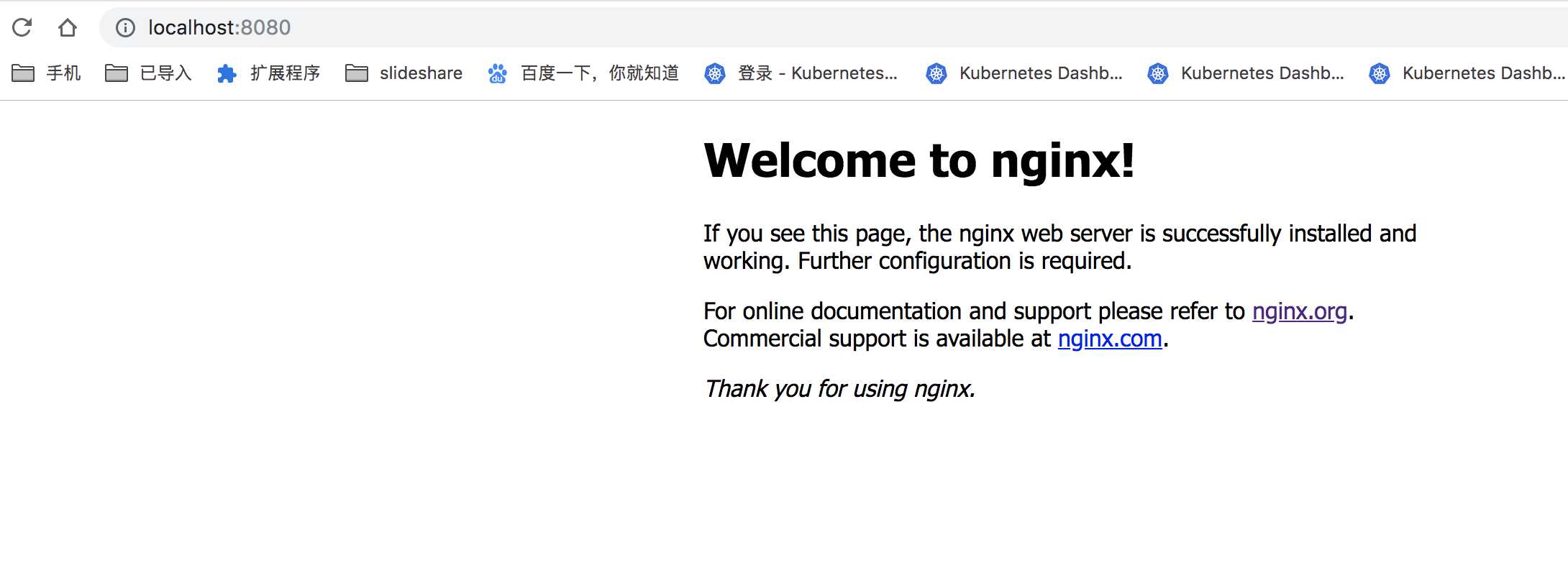Viewport: 1568px width, 568px height.
Task: Click the Welcome to nginx! heading
Action: pos(919,160)
